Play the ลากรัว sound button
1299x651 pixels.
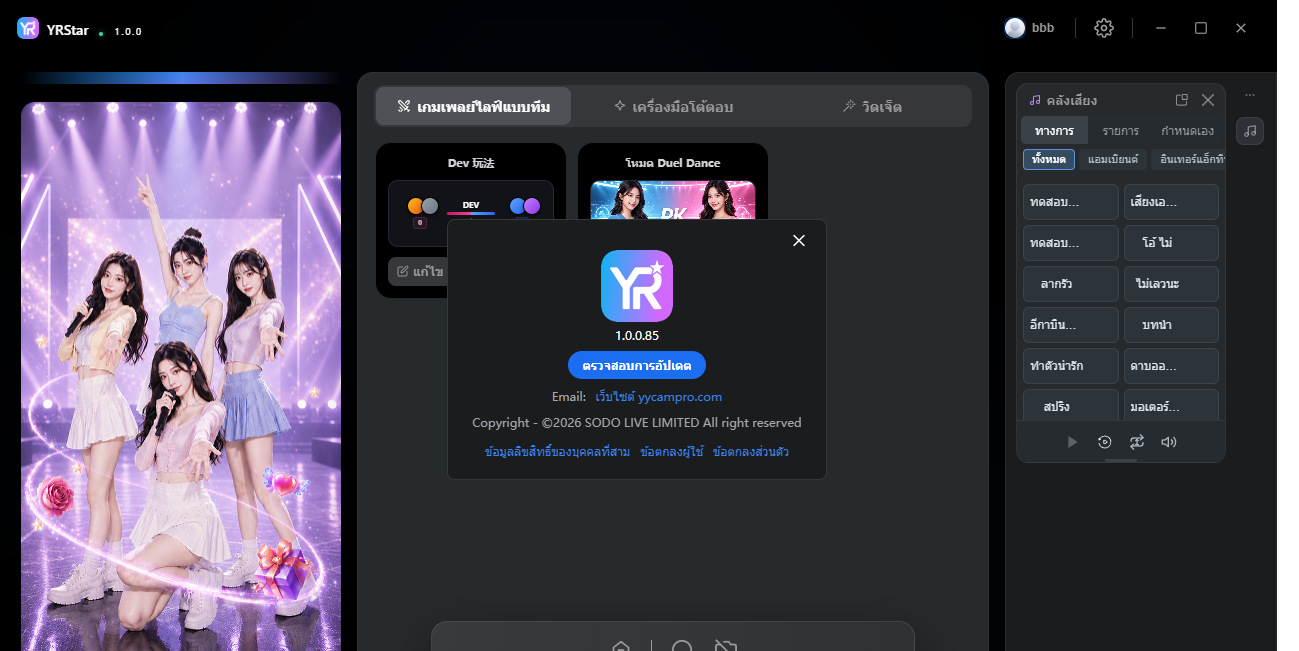1071,284
